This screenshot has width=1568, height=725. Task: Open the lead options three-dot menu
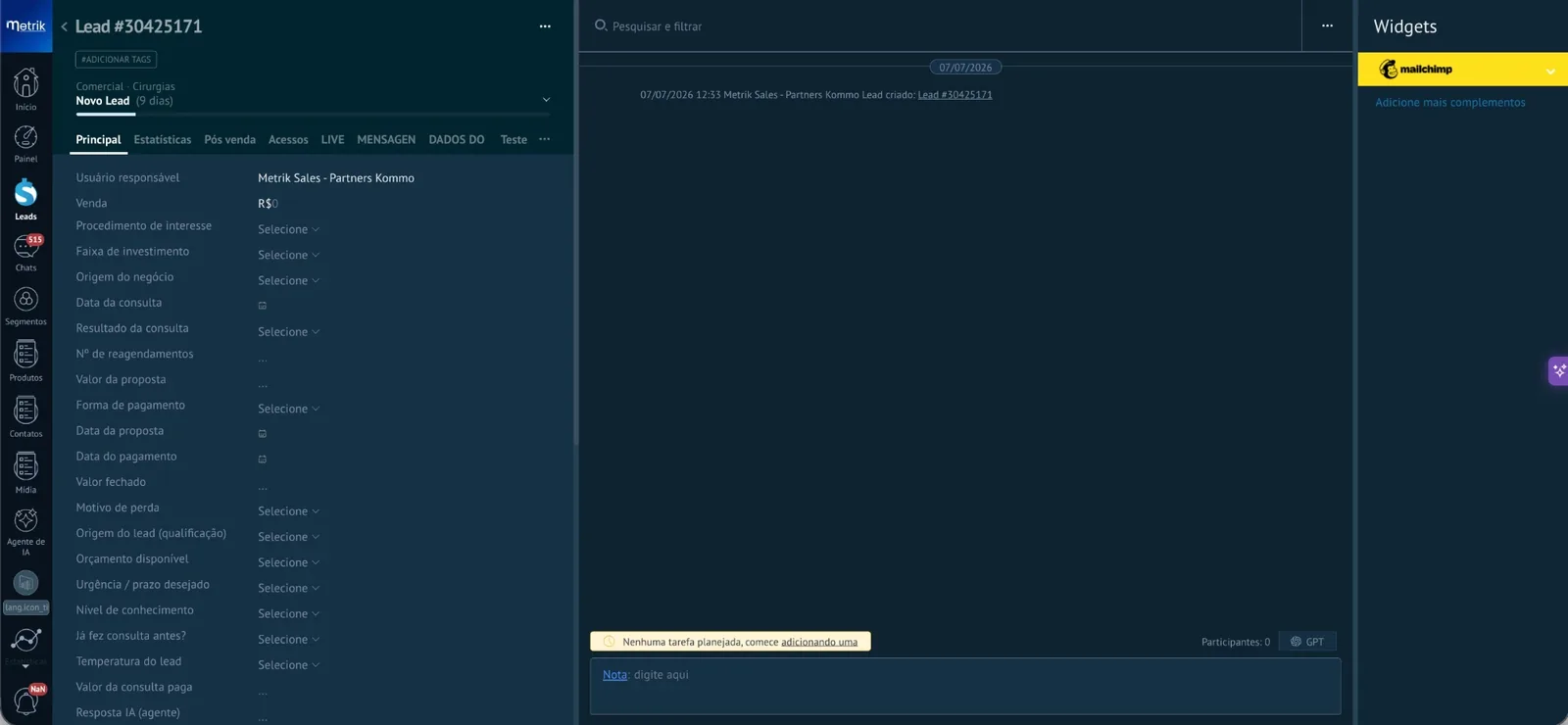(545, 26)
